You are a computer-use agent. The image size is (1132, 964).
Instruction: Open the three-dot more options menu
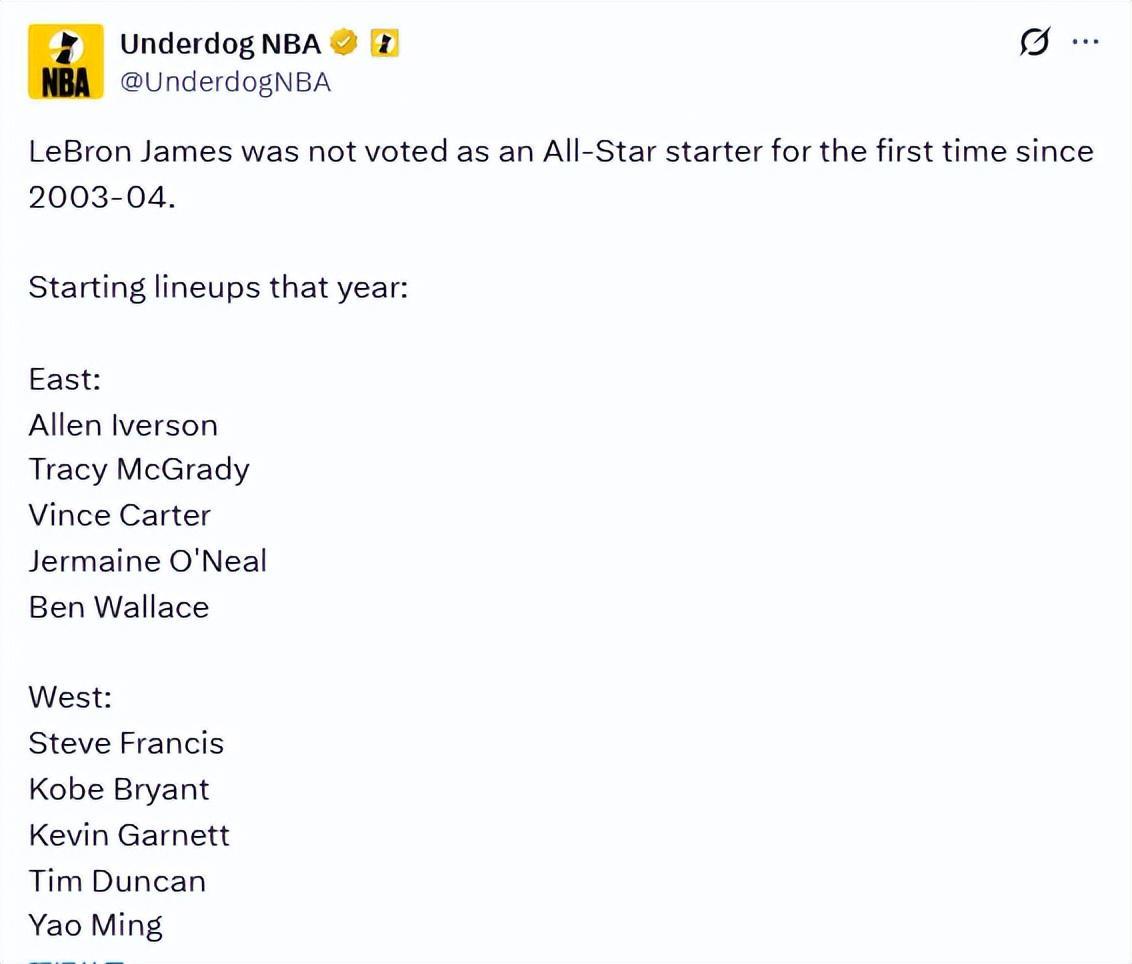point(1086,43)
